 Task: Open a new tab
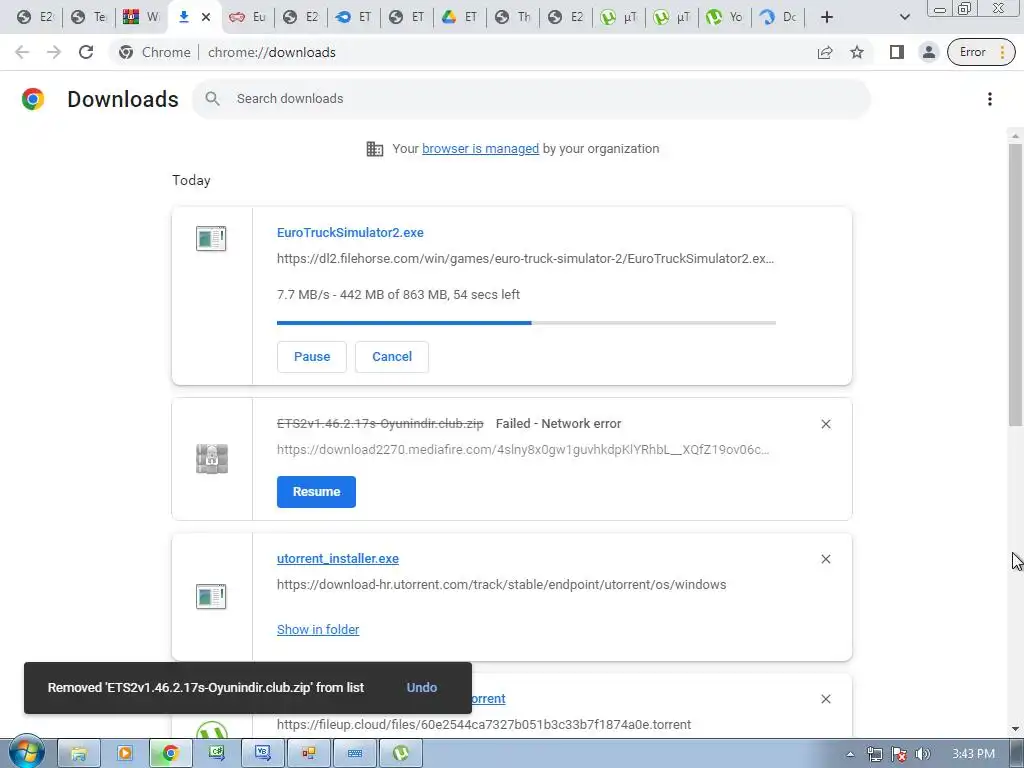(x=827, y=17)
